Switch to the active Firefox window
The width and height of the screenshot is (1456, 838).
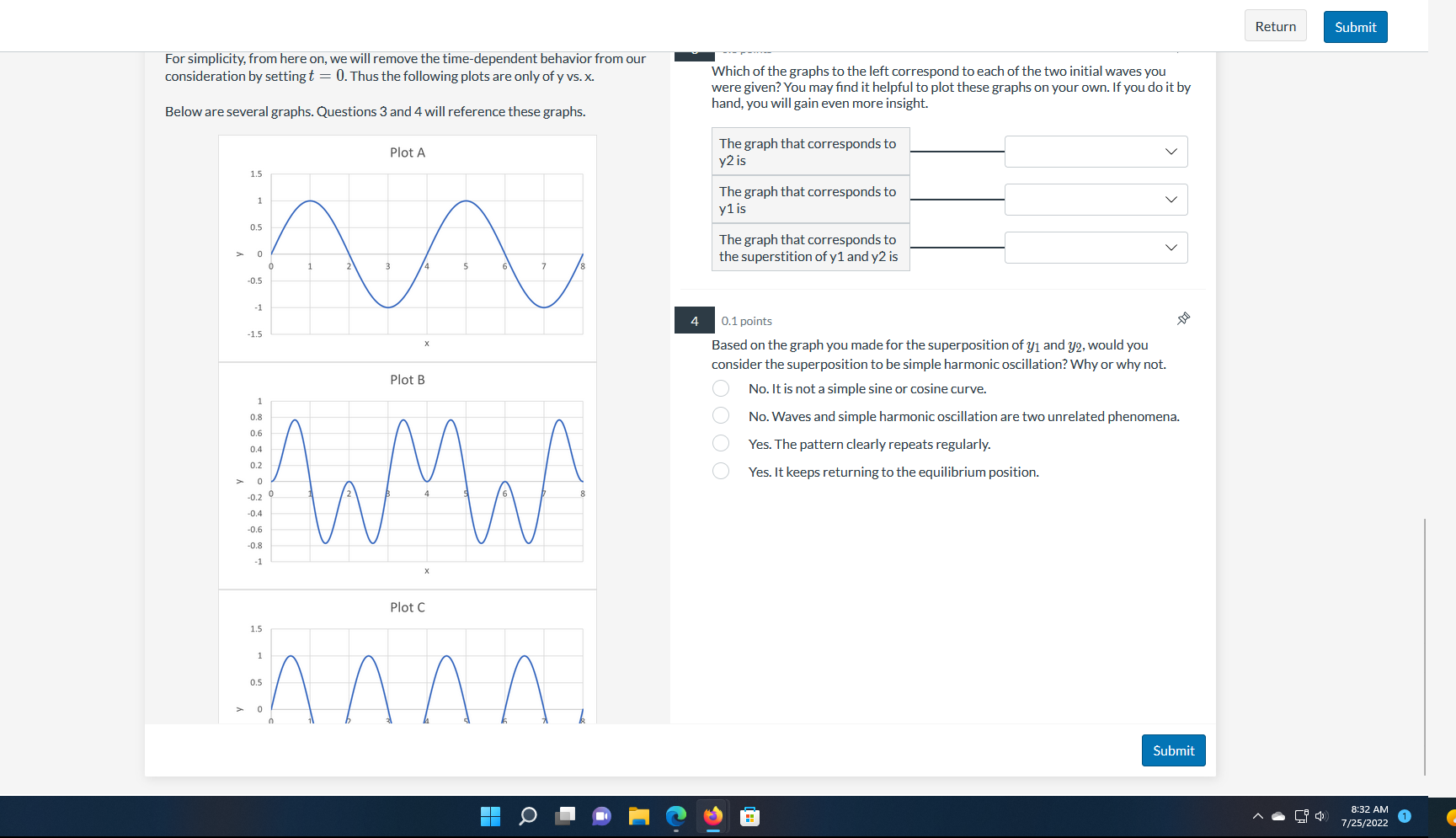712,816
